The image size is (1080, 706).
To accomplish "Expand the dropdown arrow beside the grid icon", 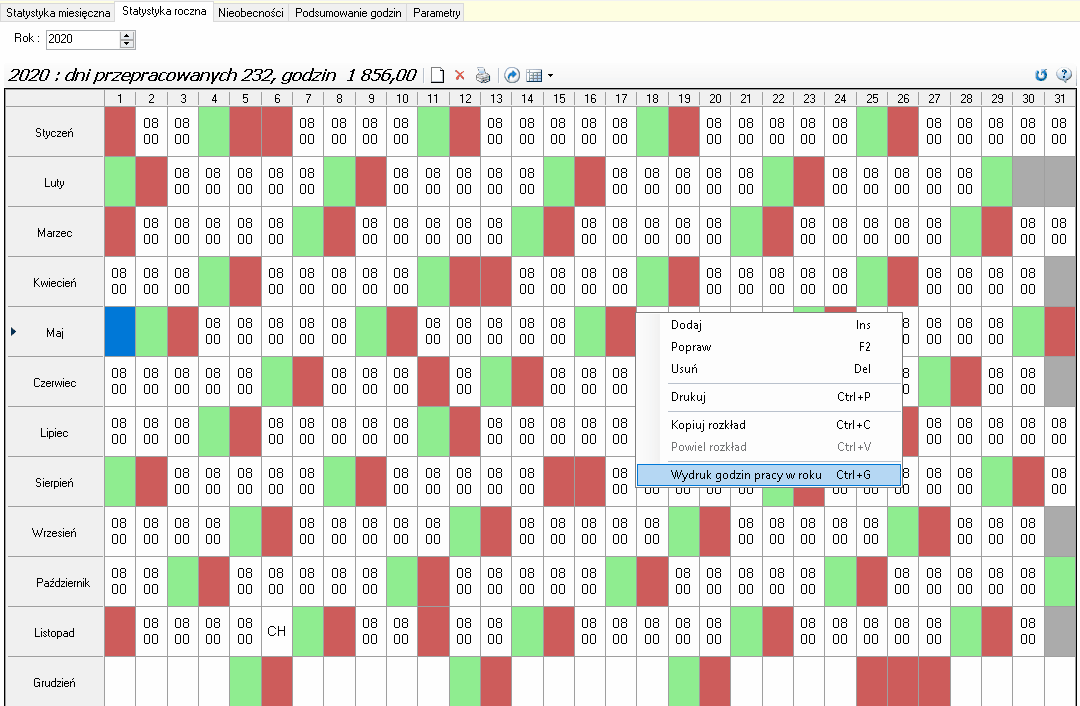I will pyautogui.click(x=550, y=76).
